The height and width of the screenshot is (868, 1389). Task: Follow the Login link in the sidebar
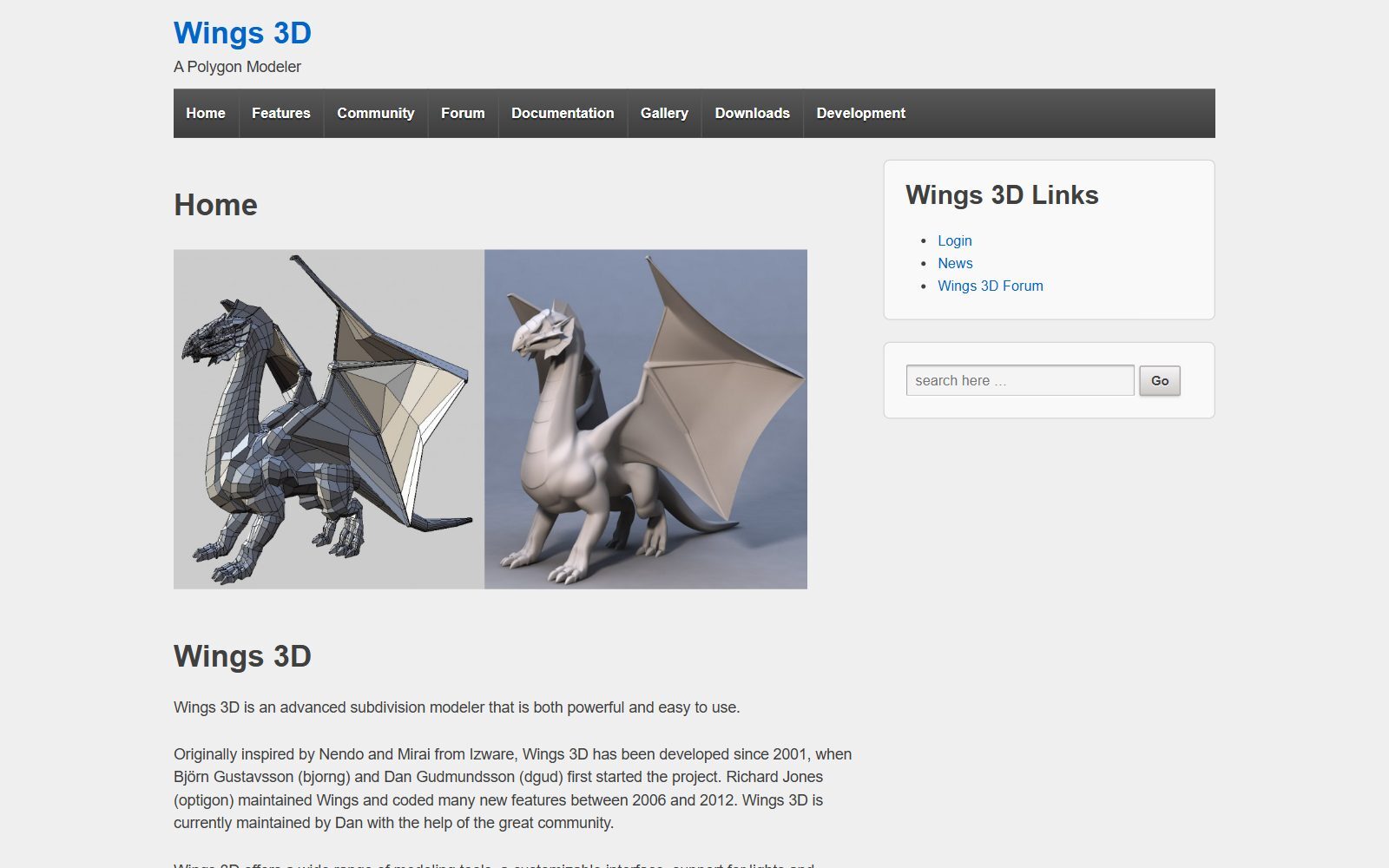coord(955,240)
